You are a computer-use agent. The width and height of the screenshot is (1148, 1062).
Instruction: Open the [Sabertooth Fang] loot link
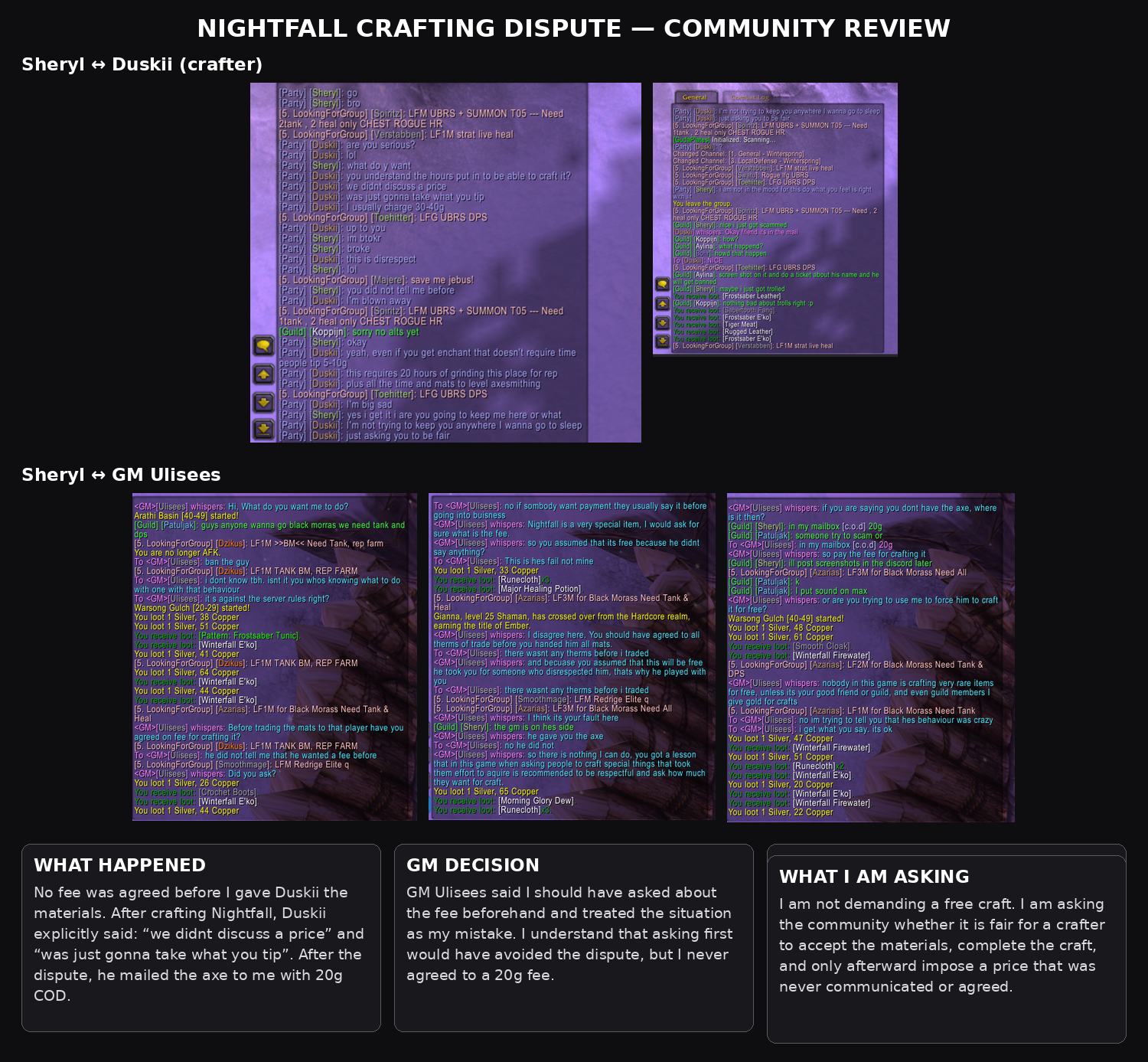(x=748, y=310)
